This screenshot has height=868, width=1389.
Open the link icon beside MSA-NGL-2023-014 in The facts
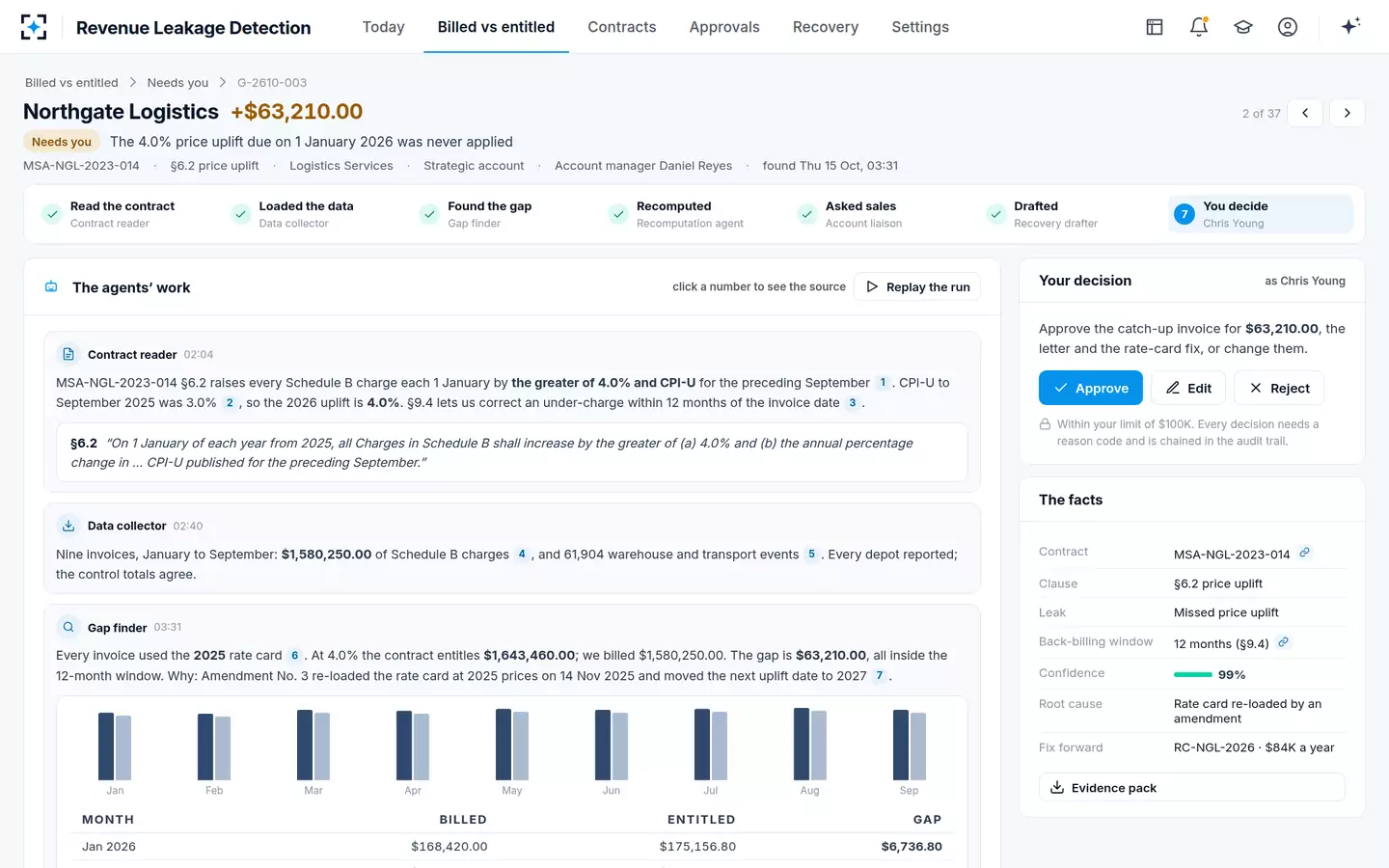(1304, 553)
